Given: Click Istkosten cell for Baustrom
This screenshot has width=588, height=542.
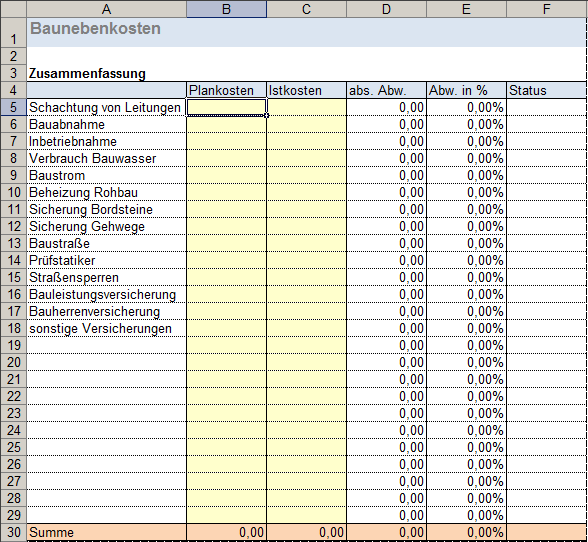Looking at the screenshot, I should [x=306, y=176].
